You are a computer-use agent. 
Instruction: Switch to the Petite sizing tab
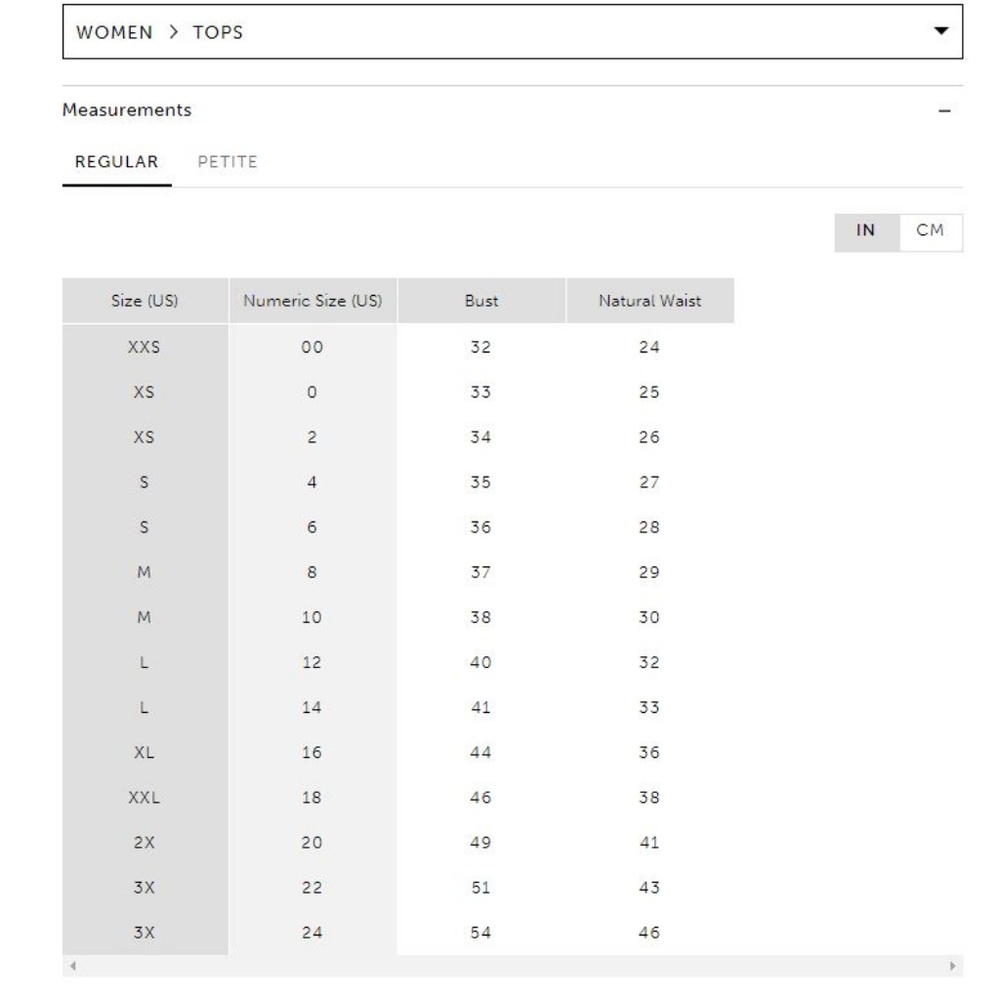[x=227, y=162]
